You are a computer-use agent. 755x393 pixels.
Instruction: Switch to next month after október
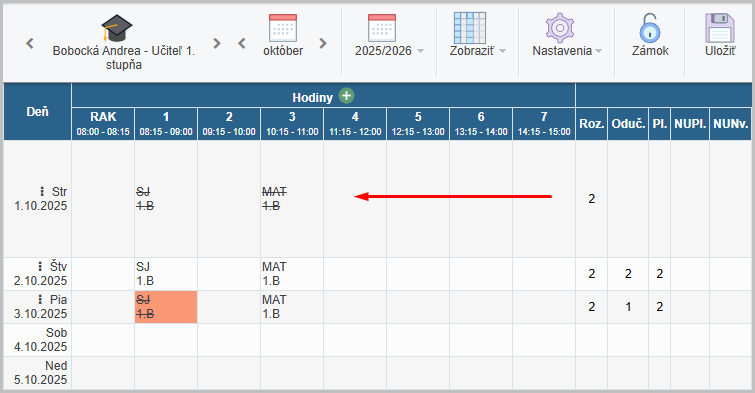323,43
